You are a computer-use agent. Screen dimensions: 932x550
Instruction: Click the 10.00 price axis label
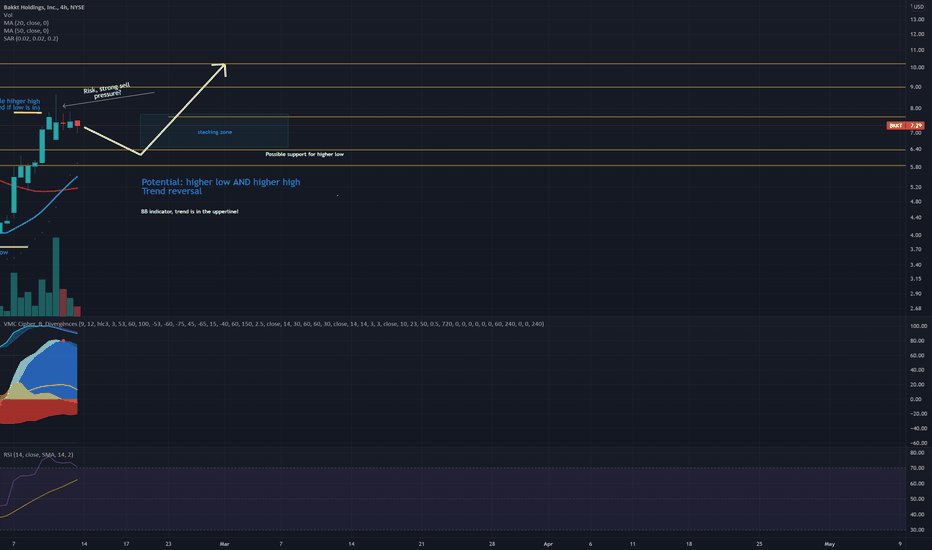pyautogui.click(x=917, y=67)
